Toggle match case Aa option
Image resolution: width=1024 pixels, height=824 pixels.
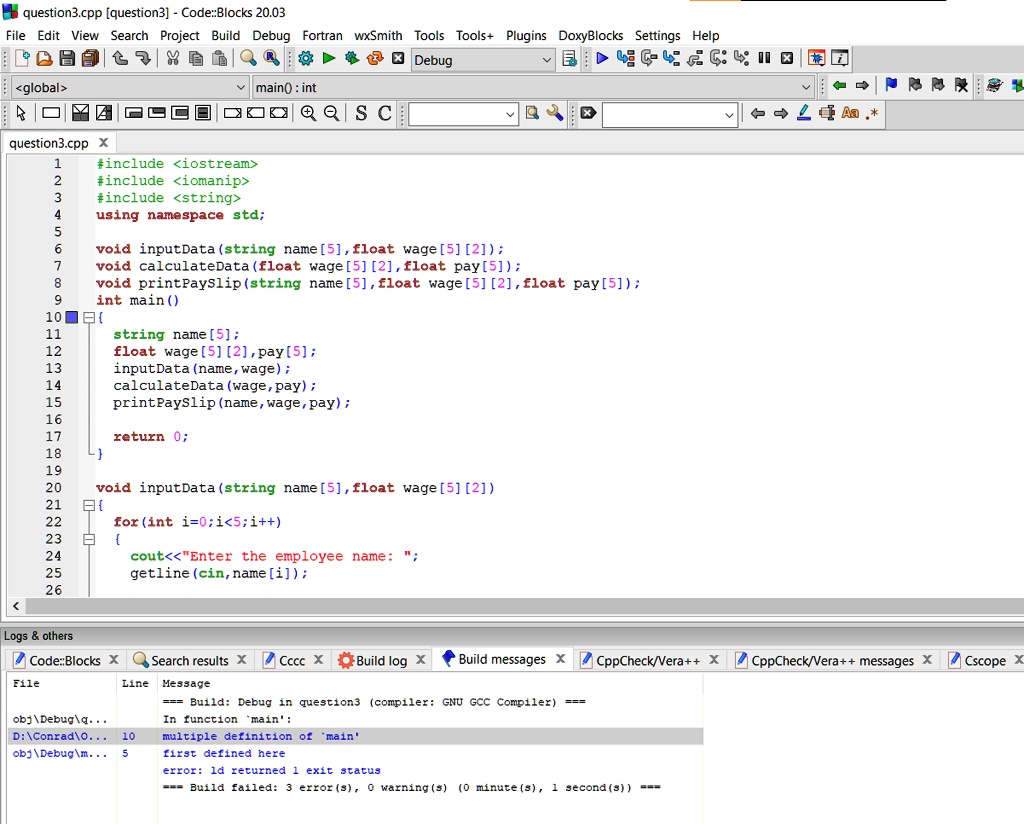[x=850, y=114]
